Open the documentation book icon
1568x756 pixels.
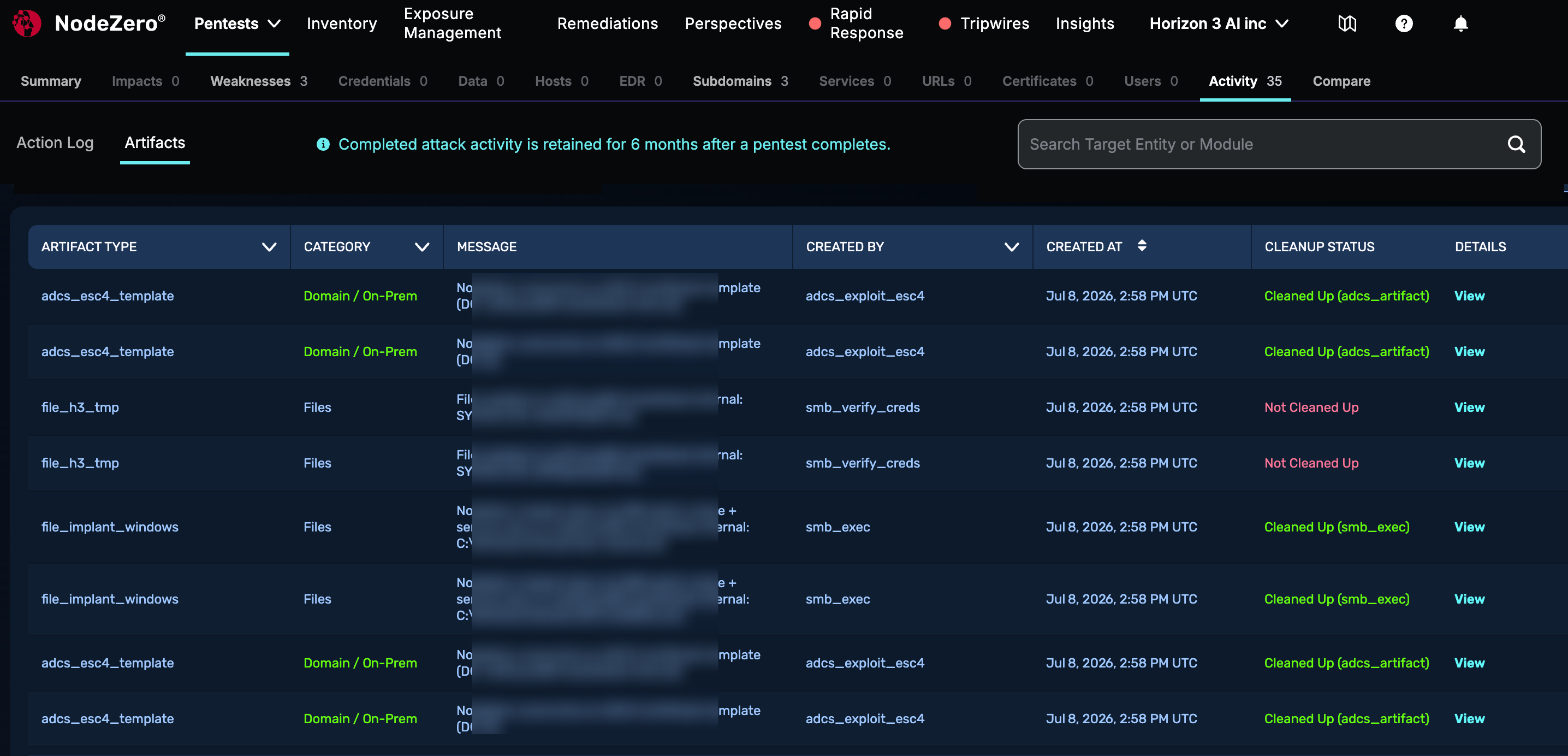1346,23
